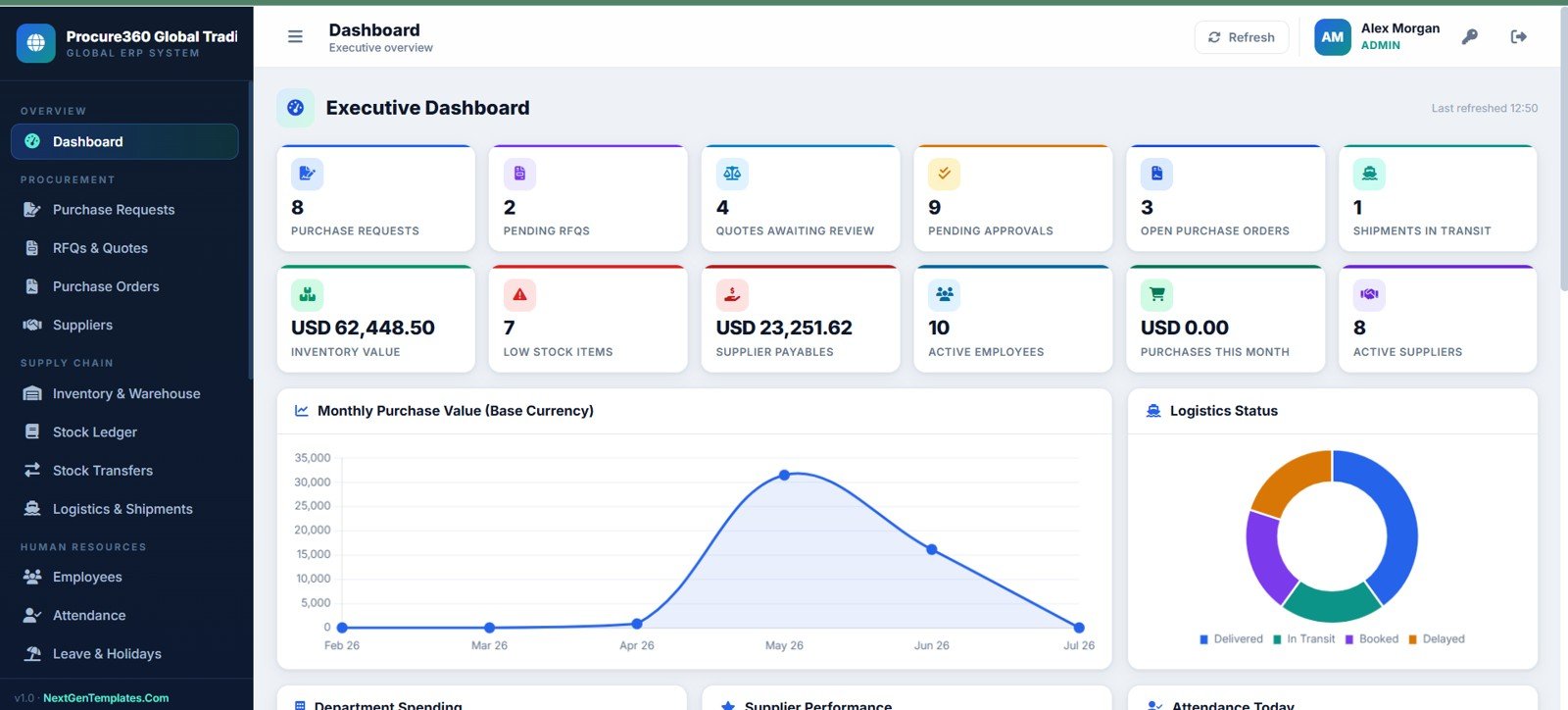Click the USD 62,448.50 inventory value
The width and height of the screenshot is (1568, 710).
pos(363,328)
